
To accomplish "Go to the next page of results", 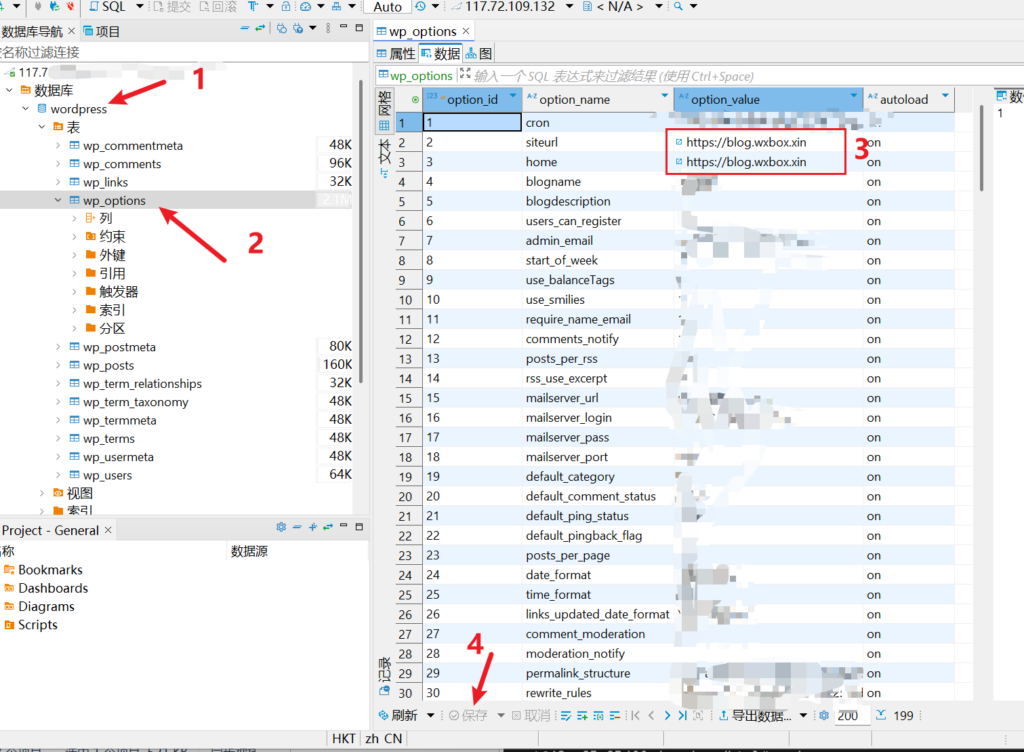I will pyautogui.click(x=667, y=716).
